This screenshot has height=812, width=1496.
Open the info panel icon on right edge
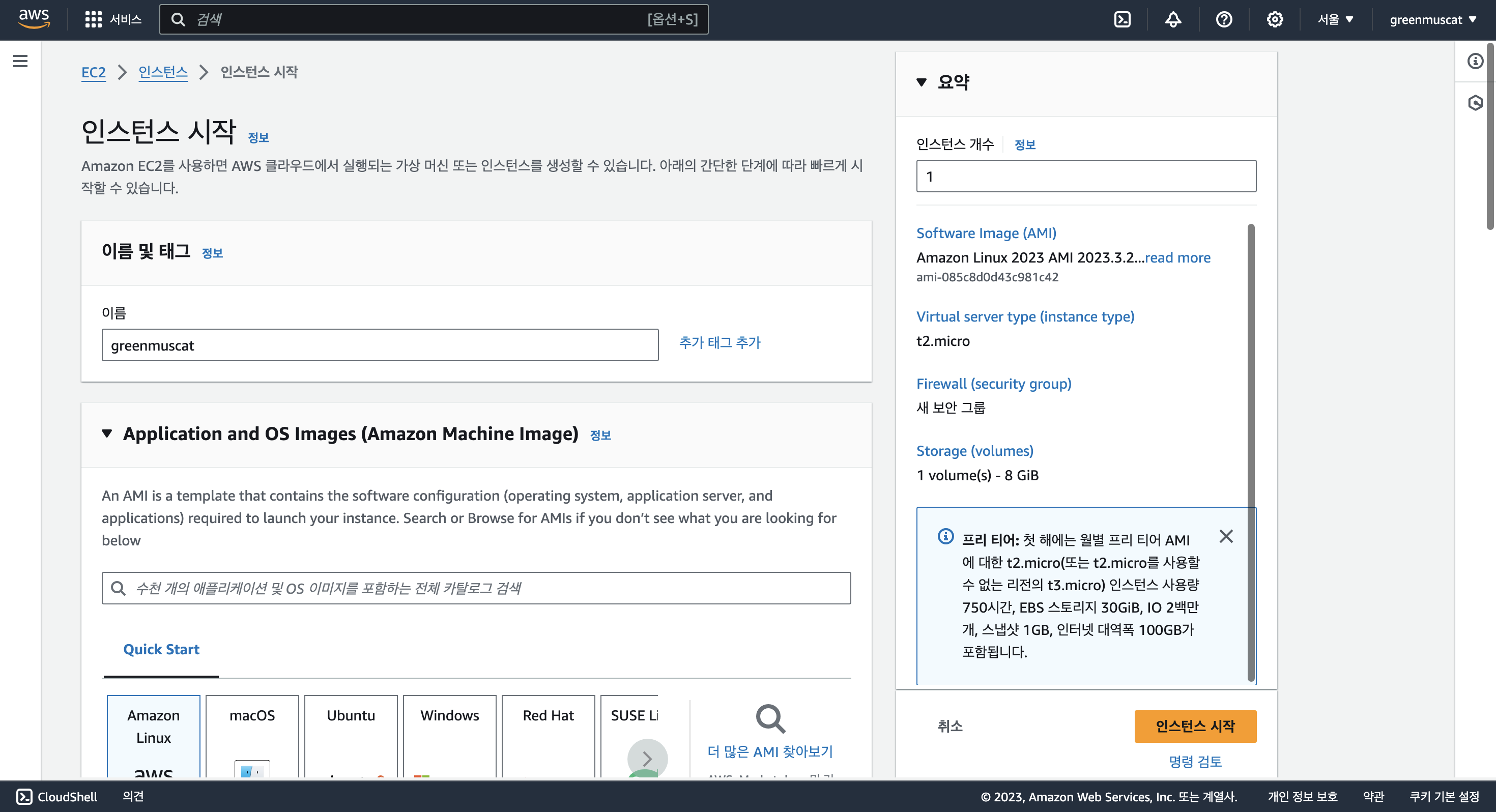[1475, 61]
